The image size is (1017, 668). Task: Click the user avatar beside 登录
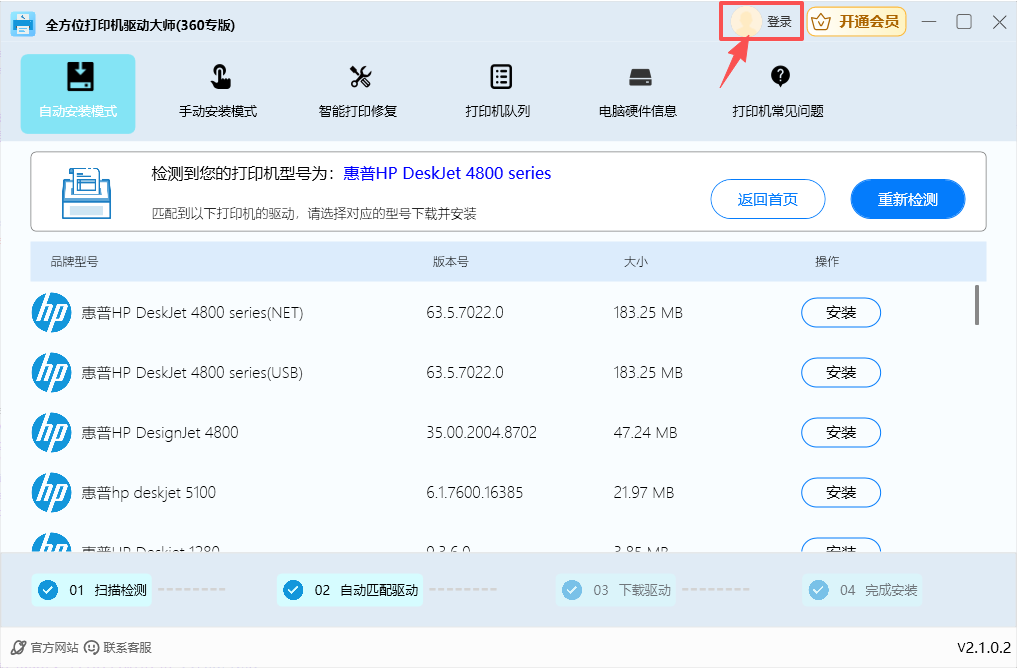point(746,22)
